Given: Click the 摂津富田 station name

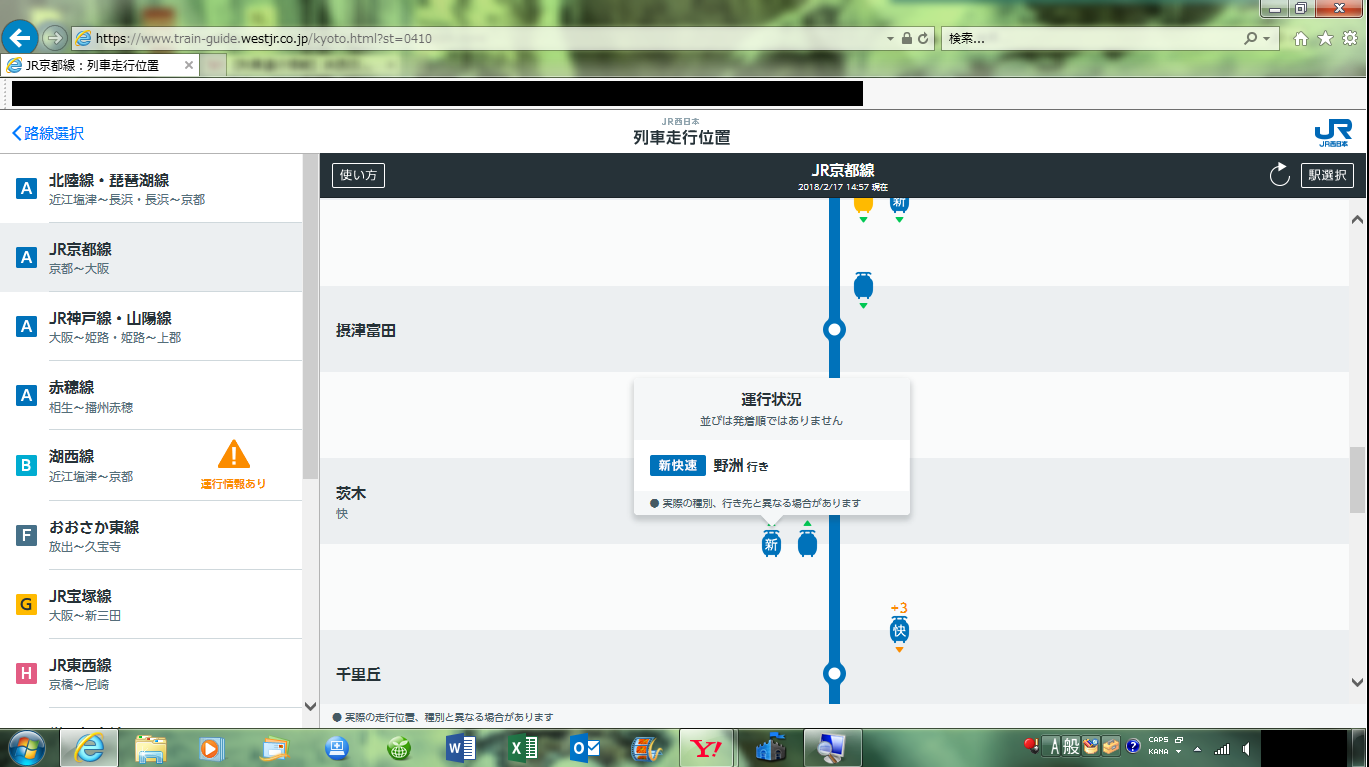Looking at the screenshot, I should coord(366,330).
